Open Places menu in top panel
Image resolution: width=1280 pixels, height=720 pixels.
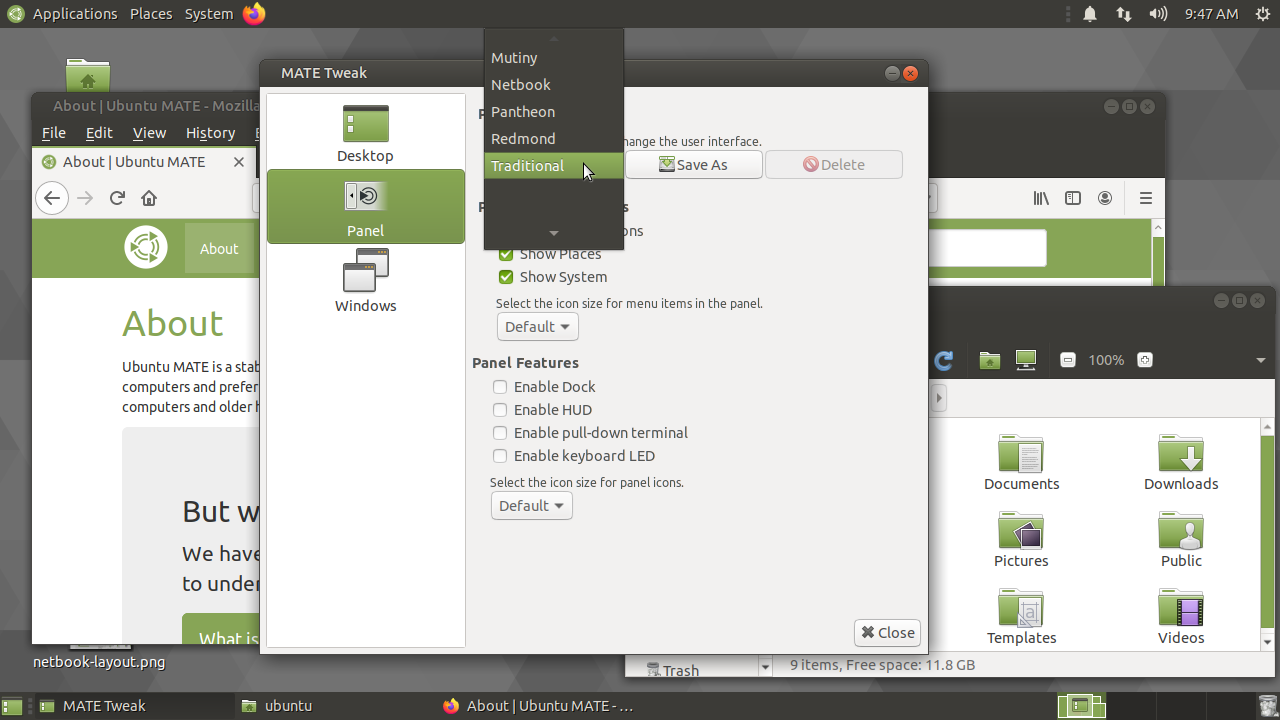pos(151,14)
